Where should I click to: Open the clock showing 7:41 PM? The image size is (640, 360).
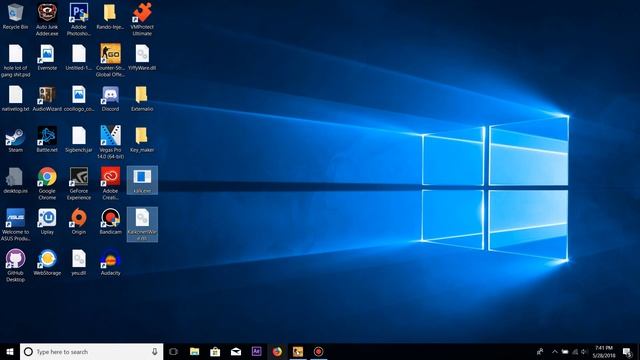(x=604, y=351)
